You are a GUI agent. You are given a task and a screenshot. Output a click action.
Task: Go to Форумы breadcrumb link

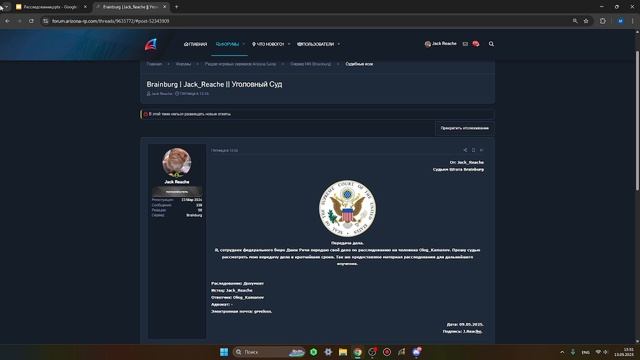coord(183,64)
